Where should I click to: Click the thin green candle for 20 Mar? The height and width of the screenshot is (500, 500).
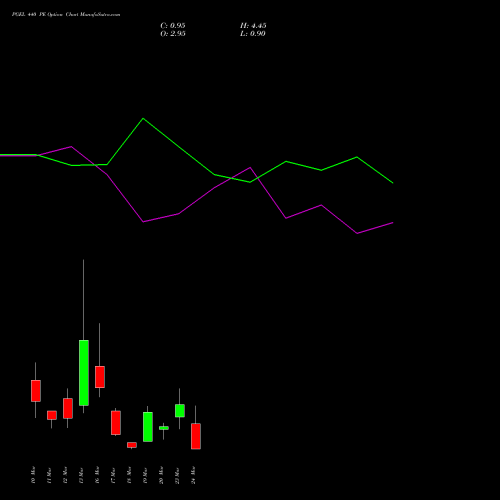click(x=164, y=428)
